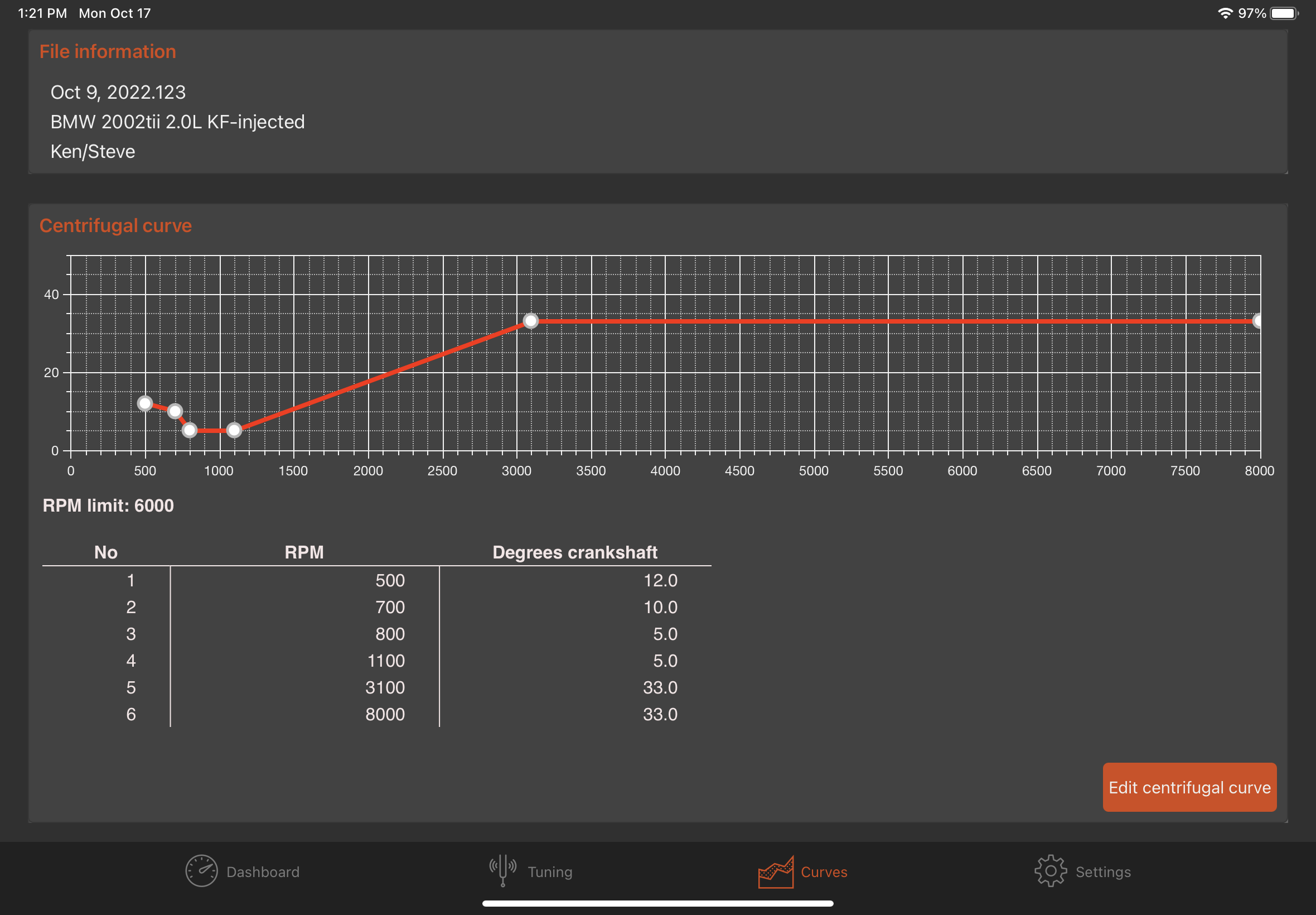Select curve endpoint at 8000 RPM
1316x915 pixels.
coord(1257,321)
